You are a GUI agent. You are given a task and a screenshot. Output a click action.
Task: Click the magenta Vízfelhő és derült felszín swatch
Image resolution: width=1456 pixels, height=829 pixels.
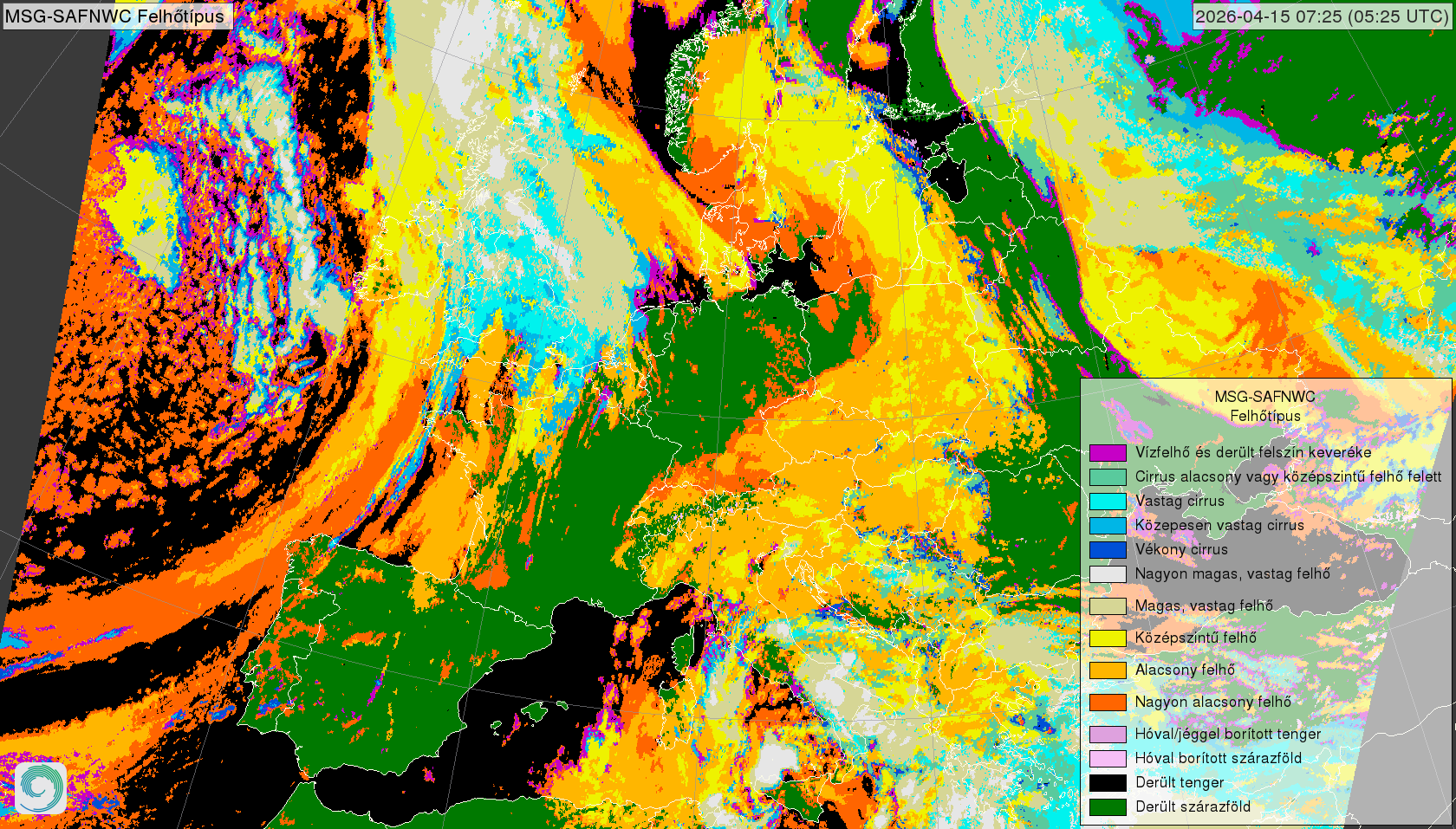coord(1107,452)
